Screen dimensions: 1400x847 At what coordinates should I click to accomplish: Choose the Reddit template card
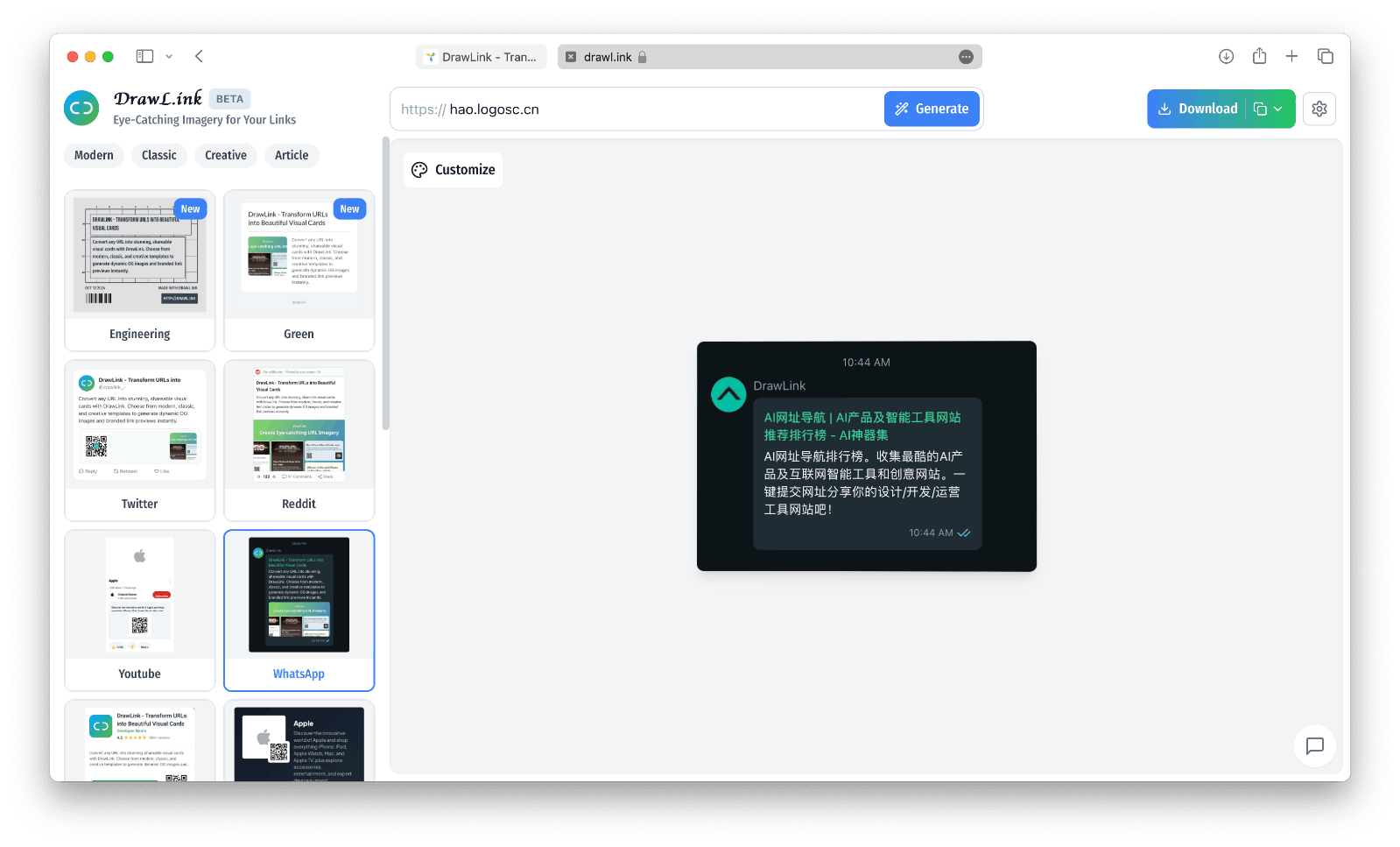pyautogui.click(x=299, y=441)
